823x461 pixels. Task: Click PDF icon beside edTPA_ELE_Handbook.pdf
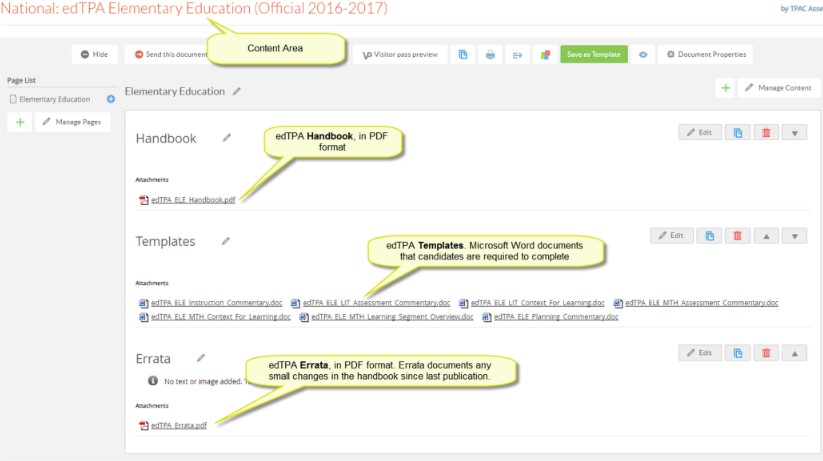point(144,200)
